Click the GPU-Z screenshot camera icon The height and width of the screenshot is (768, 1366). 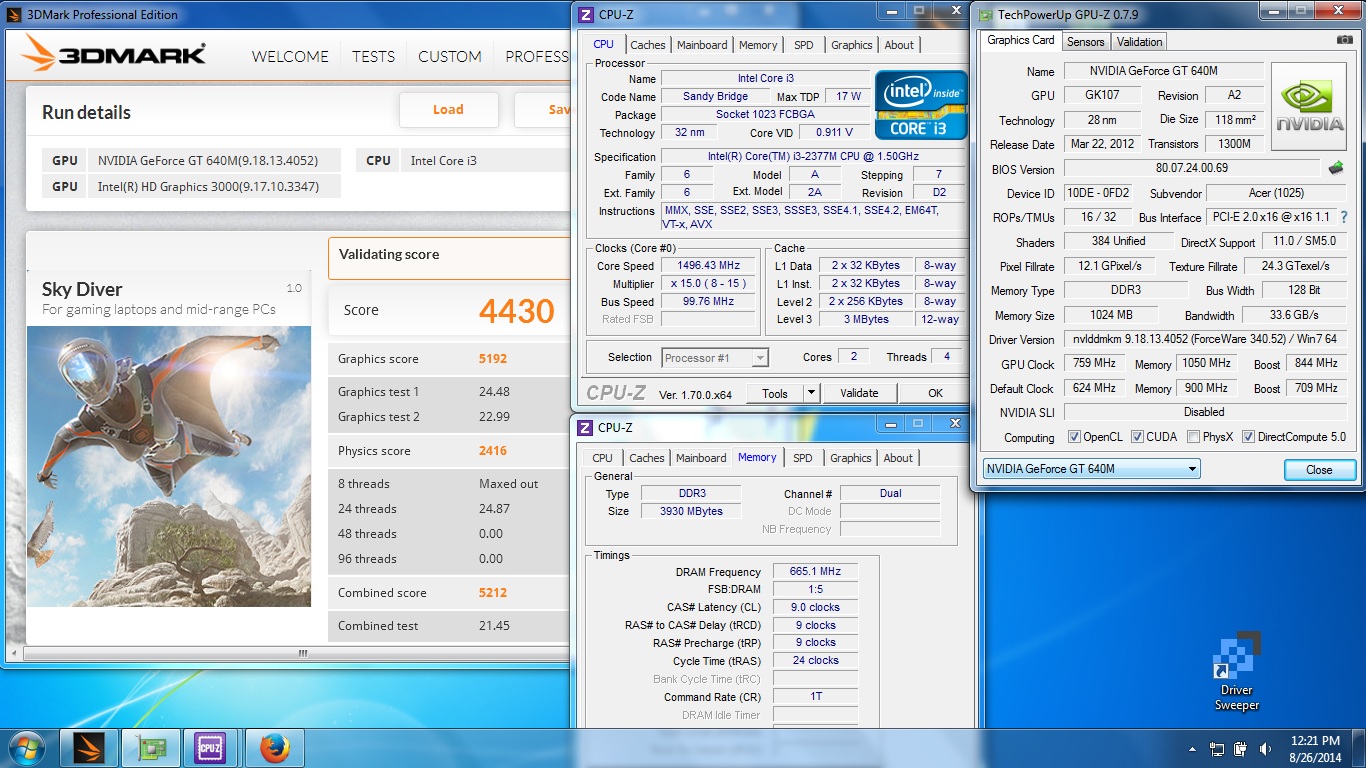1345,40
